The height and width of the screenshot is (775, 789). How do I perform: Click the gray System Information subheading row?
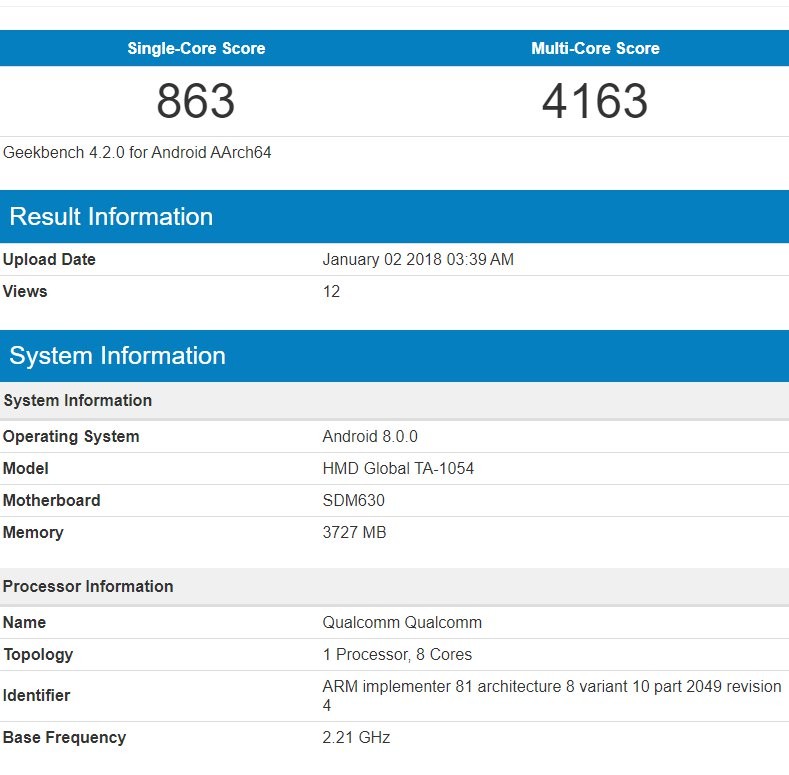[x=394, y=401]
